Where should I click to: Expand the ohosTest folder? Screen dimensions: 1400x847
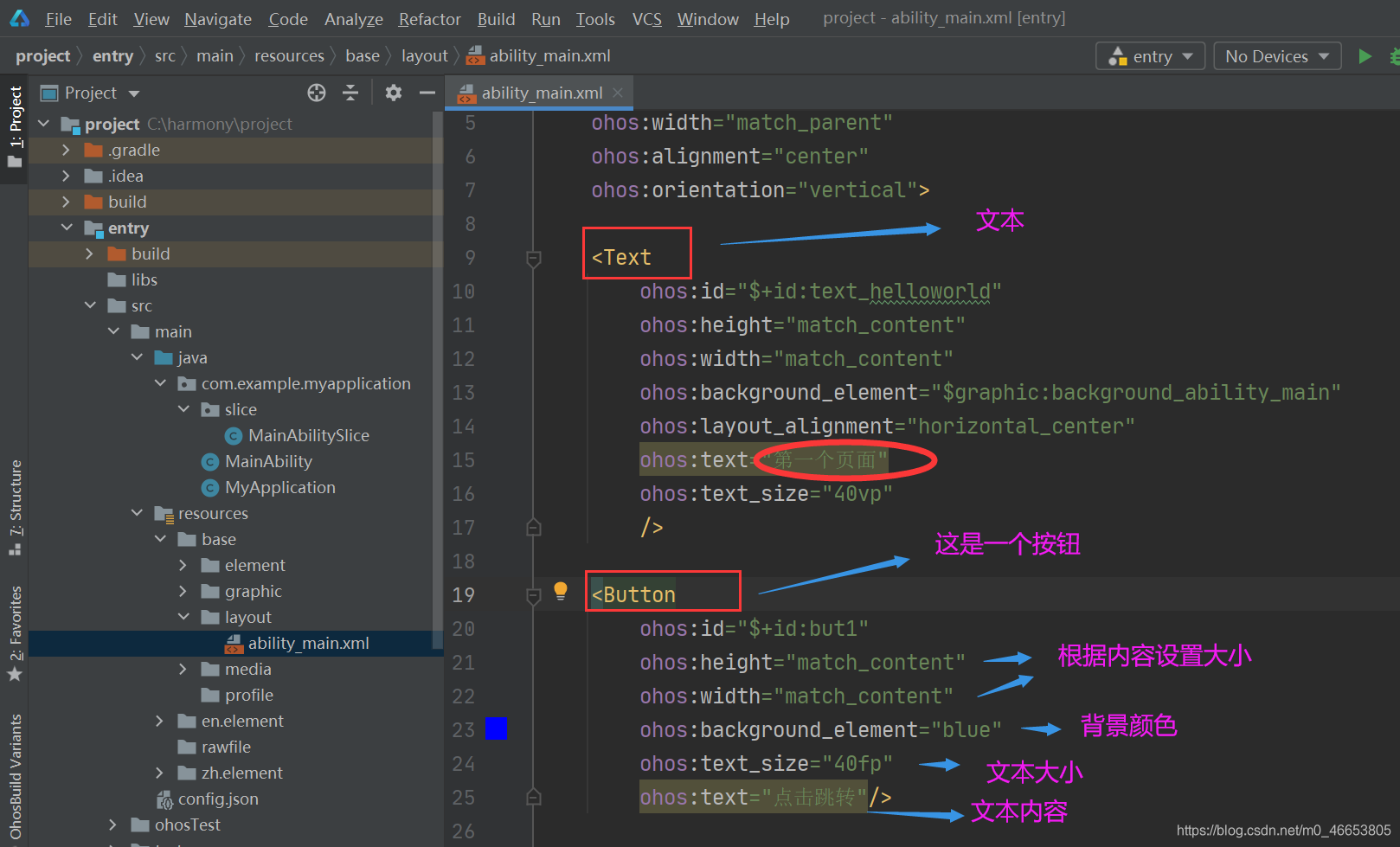[x=112, y=825]
